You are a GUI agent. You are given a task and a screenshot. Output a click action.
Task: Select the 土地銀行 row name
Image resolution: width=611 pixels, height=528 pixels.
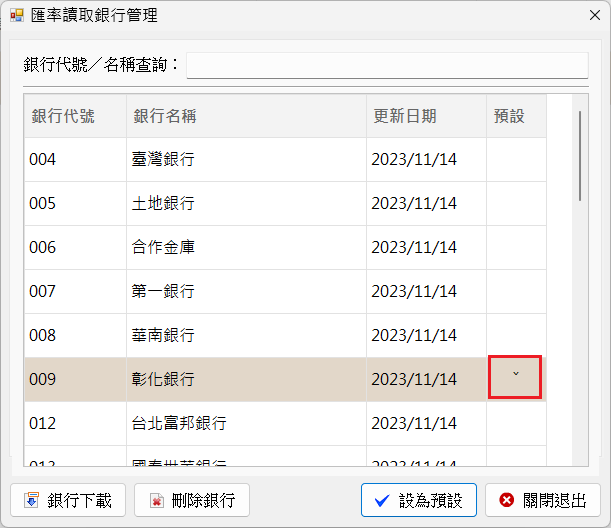(163, 203)
